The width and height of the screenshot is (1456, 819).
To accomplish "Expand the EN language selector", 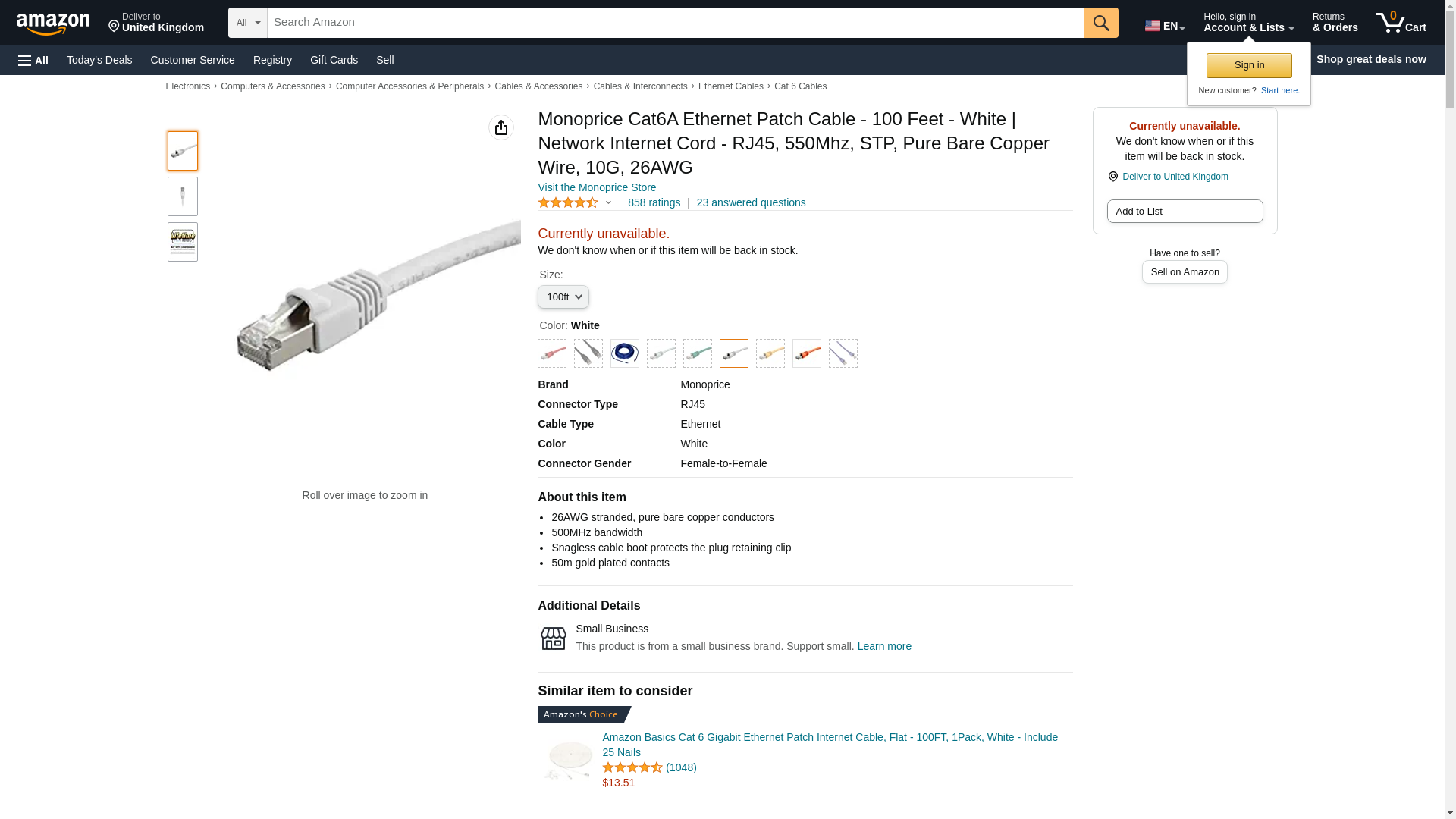I will [1164, 26].
